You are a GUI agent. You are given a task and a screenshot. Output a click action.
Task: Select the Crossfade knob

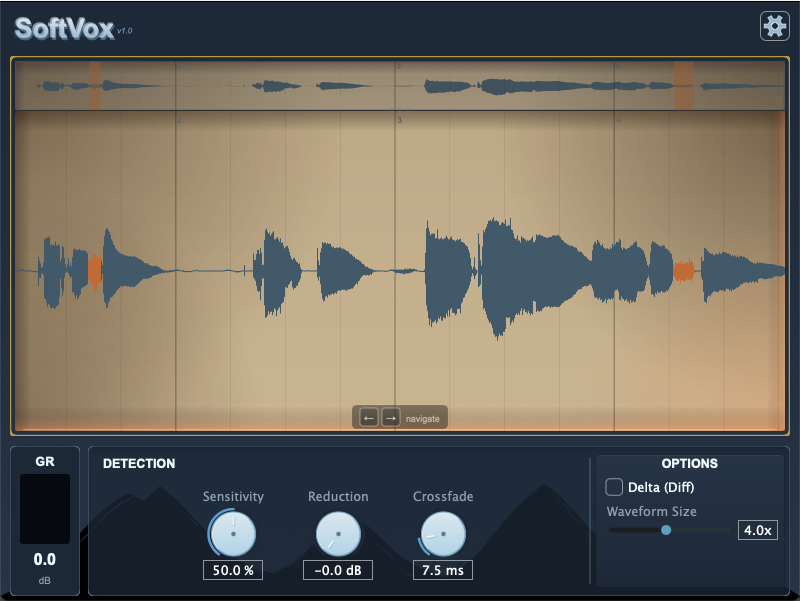pos(442,535)
